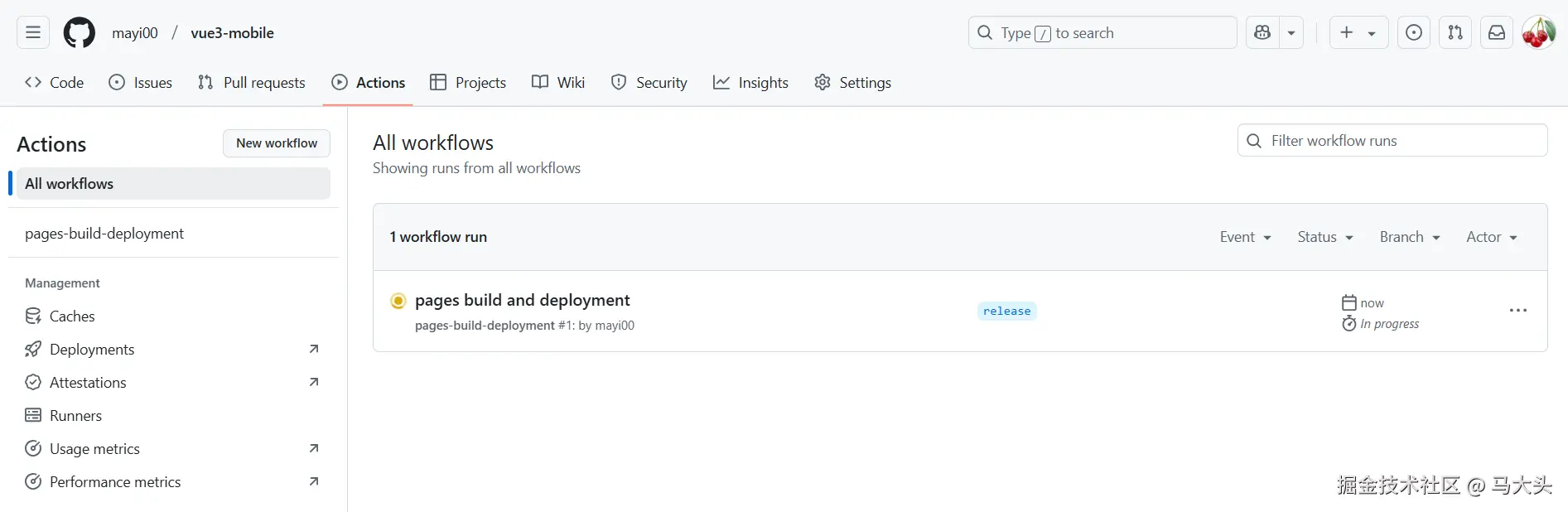Screen dimensions: 1568x512
Task: Expand the Copilot dropdown arrow
Action: click(x=1291, y=32)
